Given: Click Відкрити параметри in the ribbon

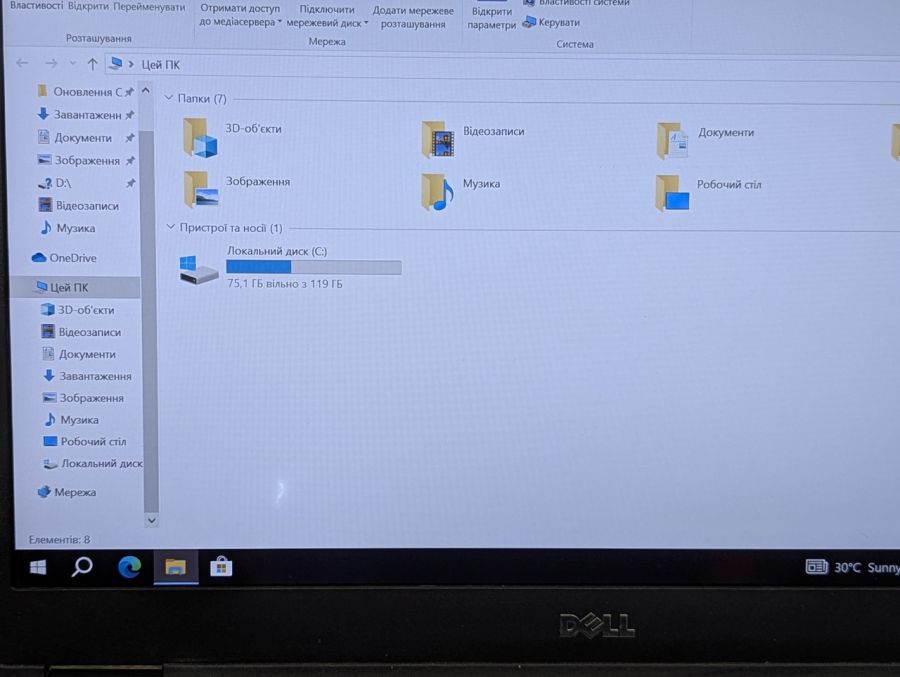Looking at the screenshot, I should [x=491, y=18].
